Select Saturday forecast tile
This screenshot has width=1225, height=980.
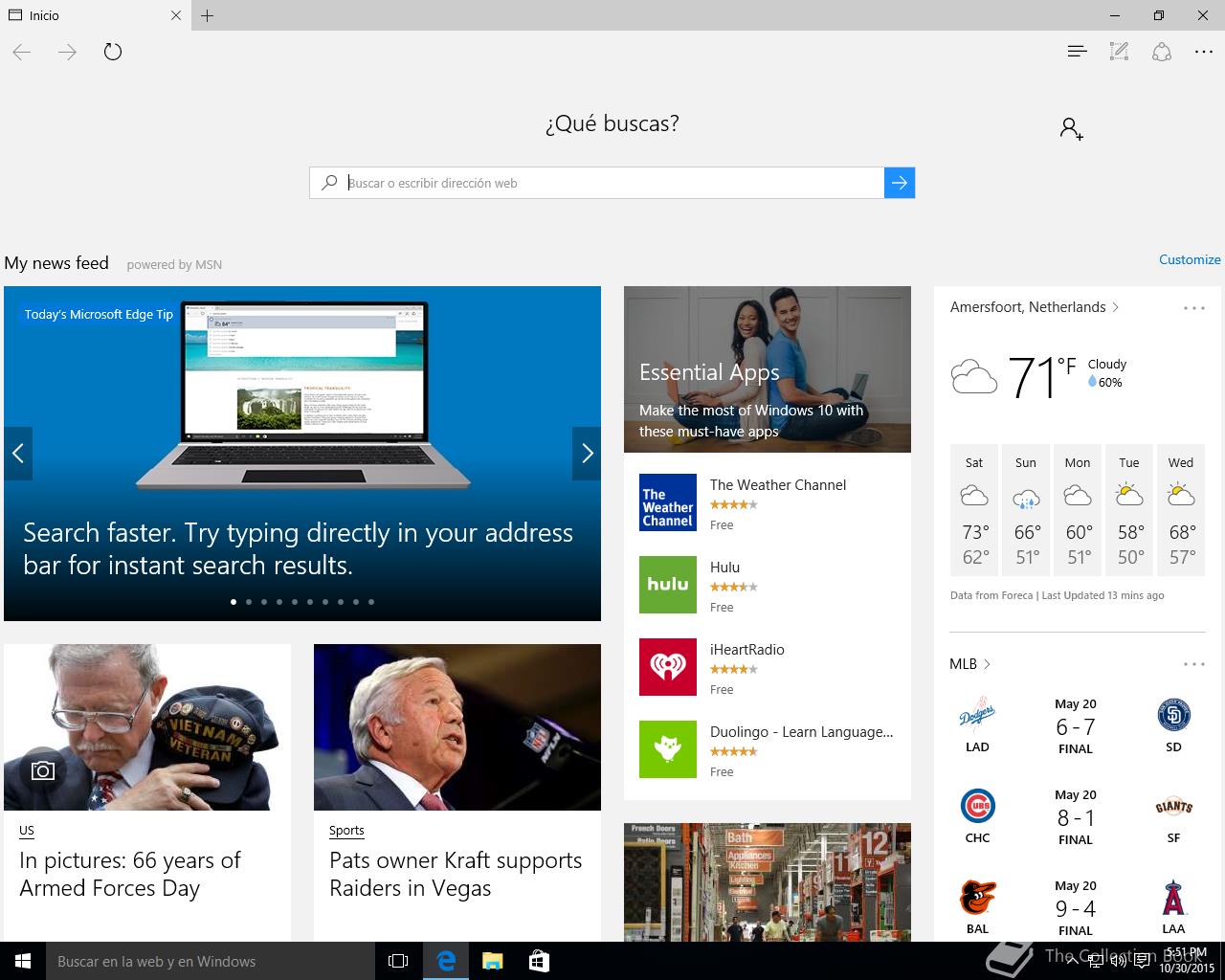click(x=974, y=510)
